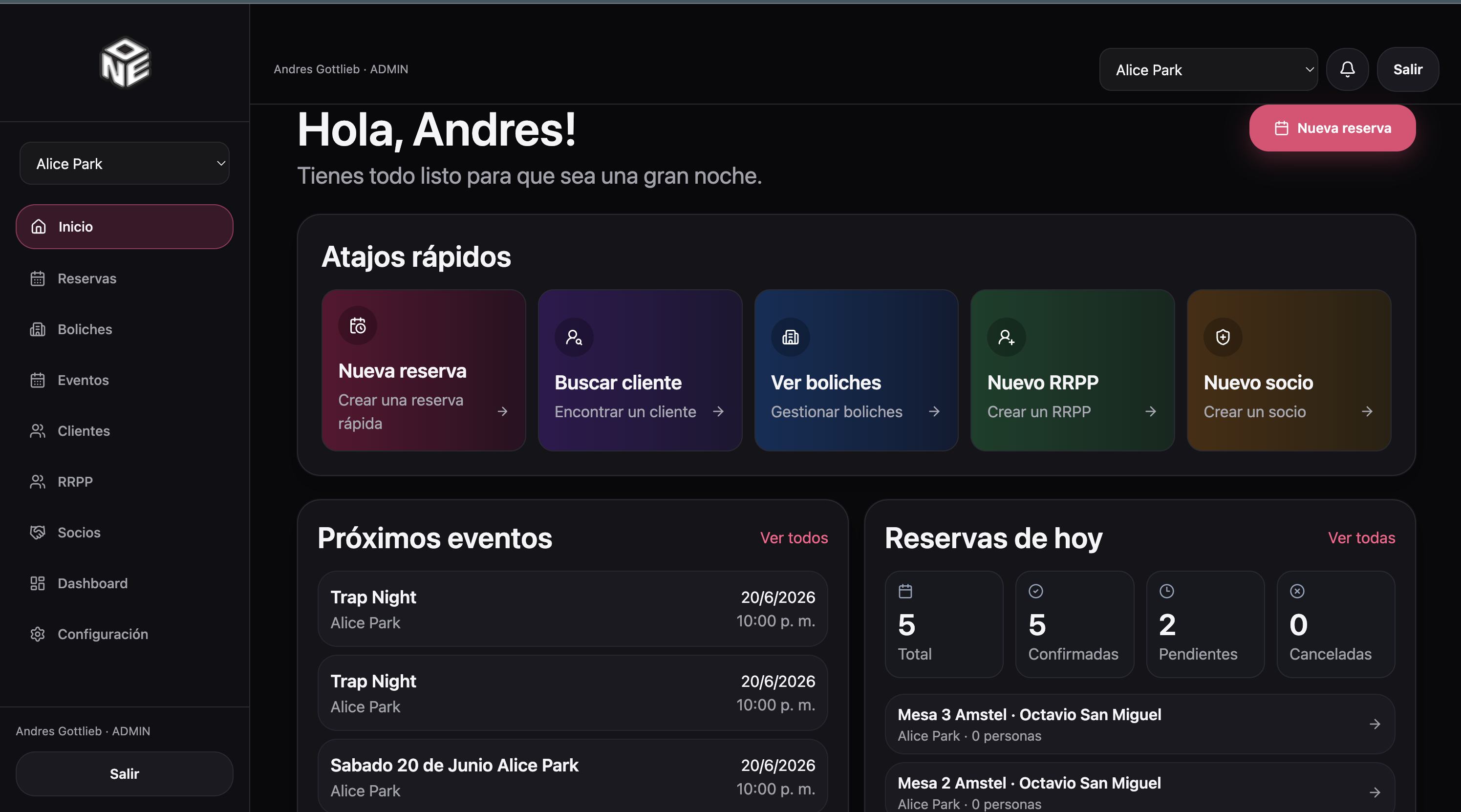Click Salir button in the top bar
Screen dimensions: 1461x812
pyautogui.click(x=1407, y=69)
